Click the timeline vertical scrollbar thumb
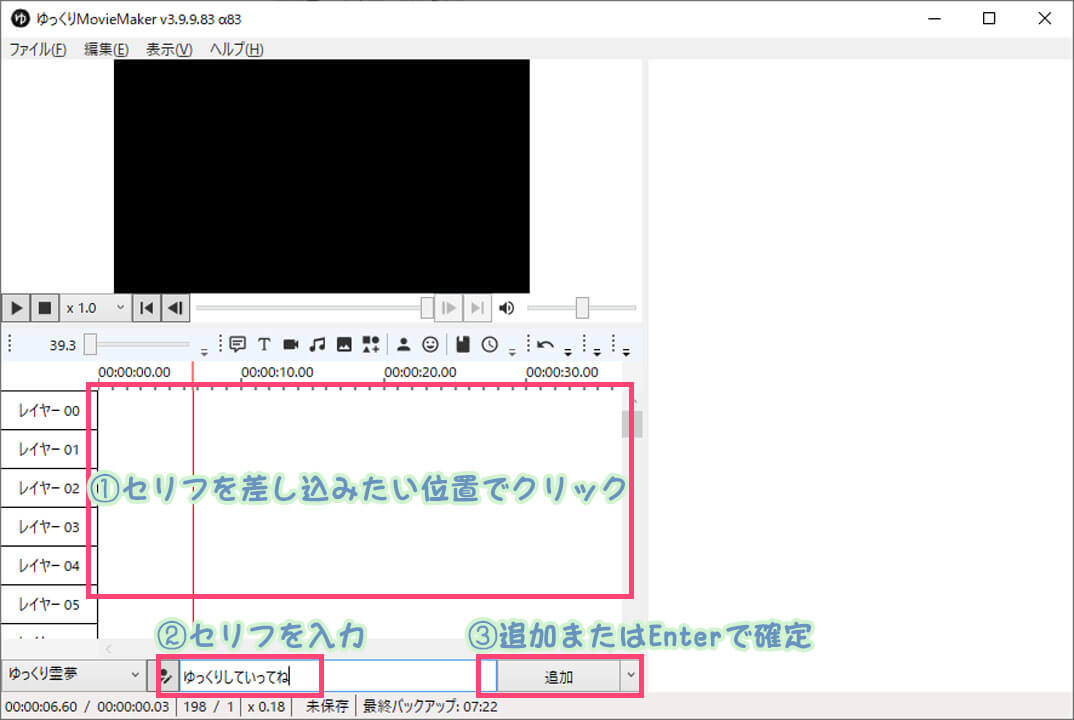Viewport: 1074px width, 720px height. point(632,423)
